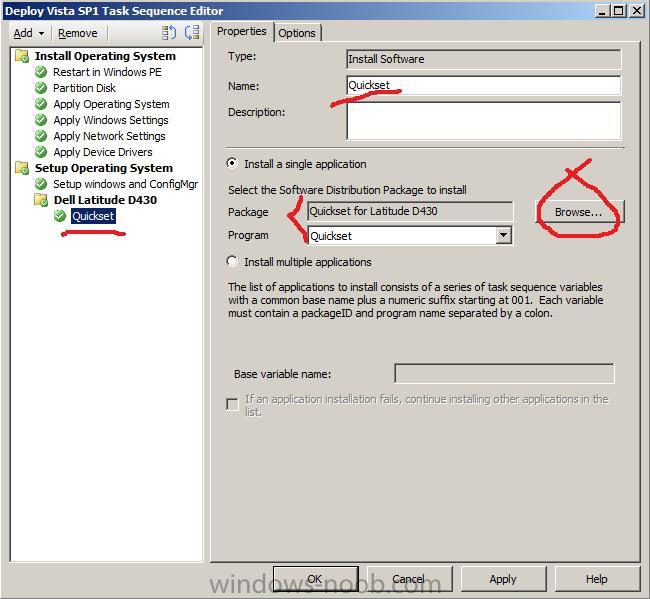Select the Setup windows and ConfigMgr step

pyautogui.click(x=126, y=184)
